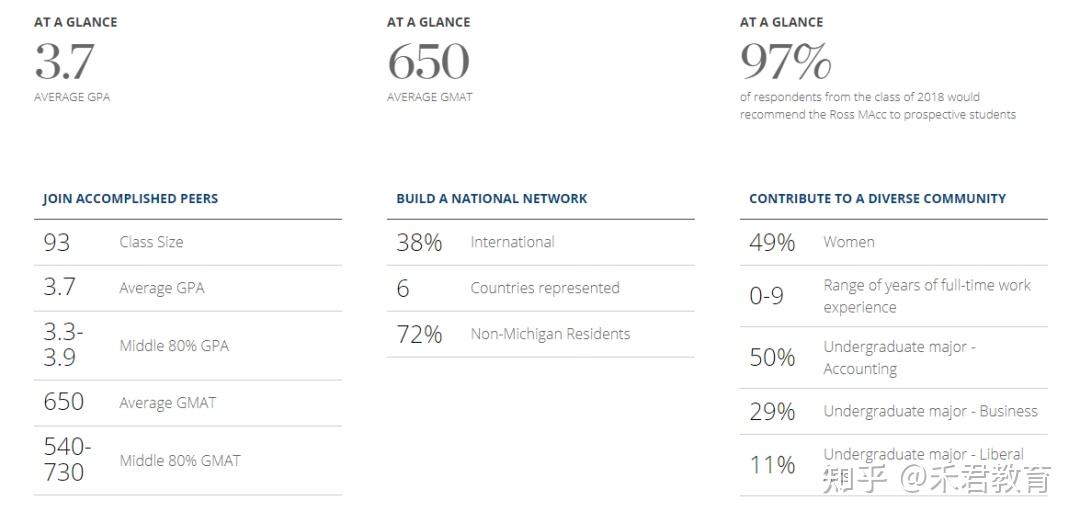1080x523 pixels.
Task: Select the Contribute to a Diverse Community heading
Action: 878,198
